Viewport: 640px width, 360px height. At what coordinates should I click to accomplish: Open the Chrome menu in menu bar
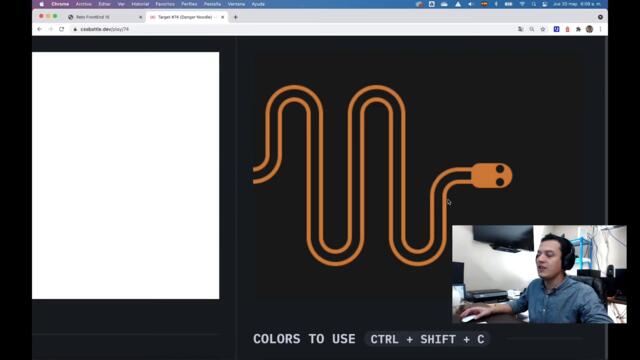click(x=60, y=4)
